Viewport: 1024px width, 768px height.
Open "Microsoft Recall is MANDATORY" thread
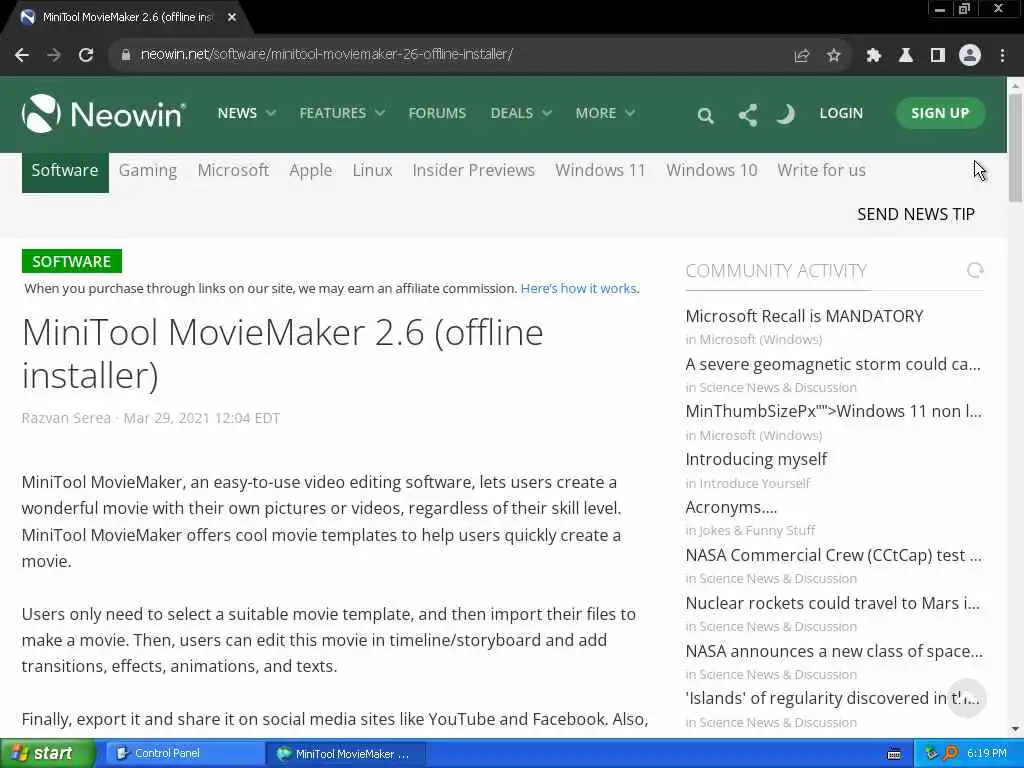tap(804, 316)
